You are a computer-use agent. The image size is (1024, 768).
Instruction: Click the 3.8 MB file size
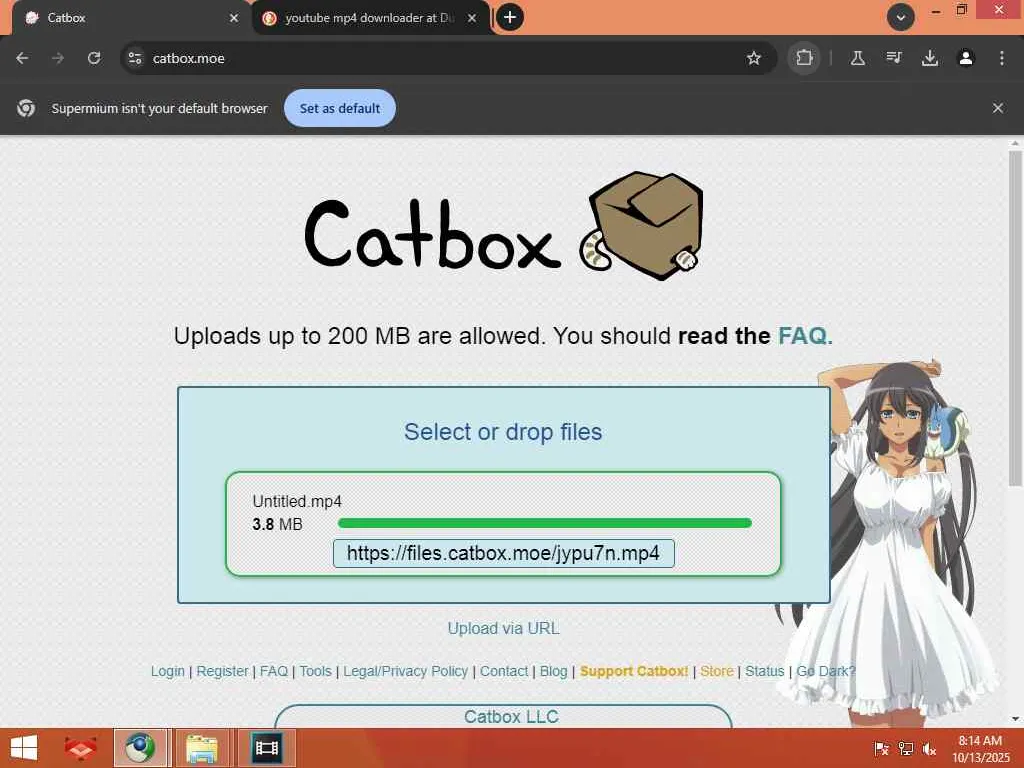pos(278,524)
